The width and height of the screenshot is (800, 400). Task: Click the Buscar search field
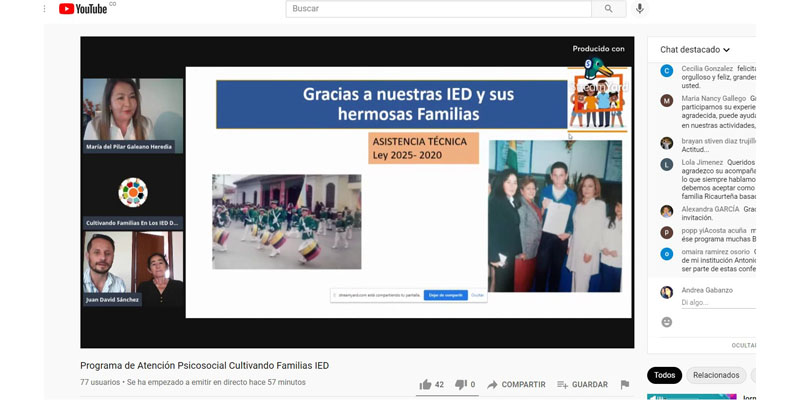click(438, 9)
